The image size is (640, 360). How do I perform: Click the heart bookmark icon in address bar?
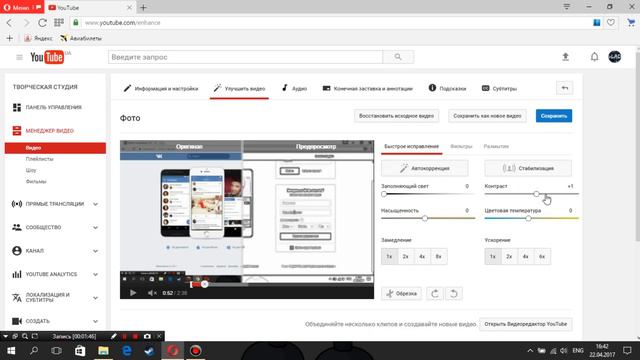click(611, 22)
